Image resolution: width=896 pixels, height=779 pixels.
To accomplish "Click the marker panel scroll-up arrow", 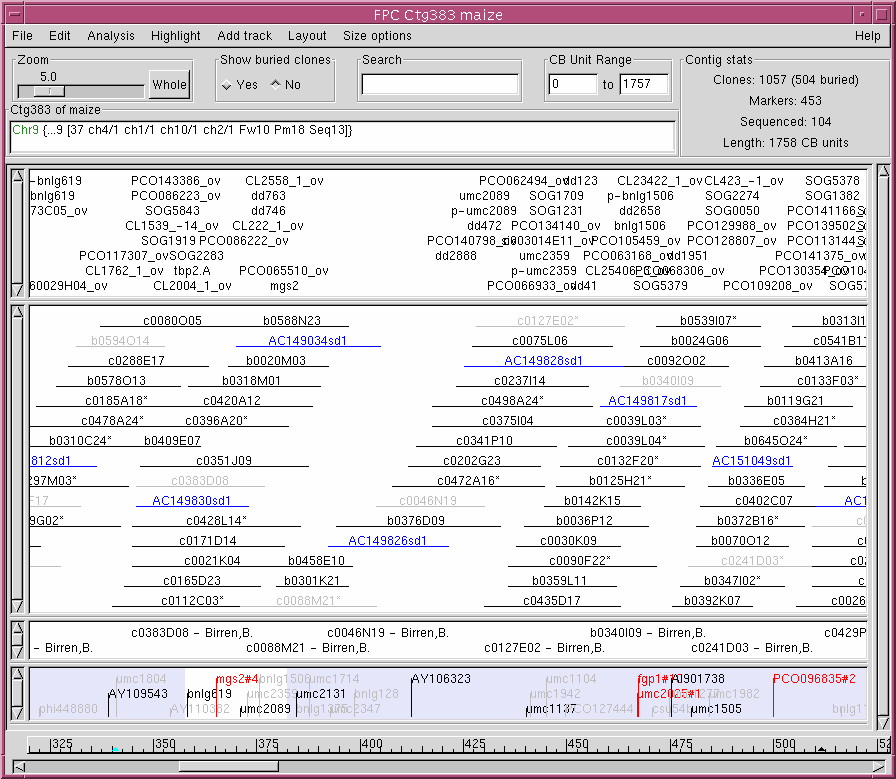I will pos(17,177).
